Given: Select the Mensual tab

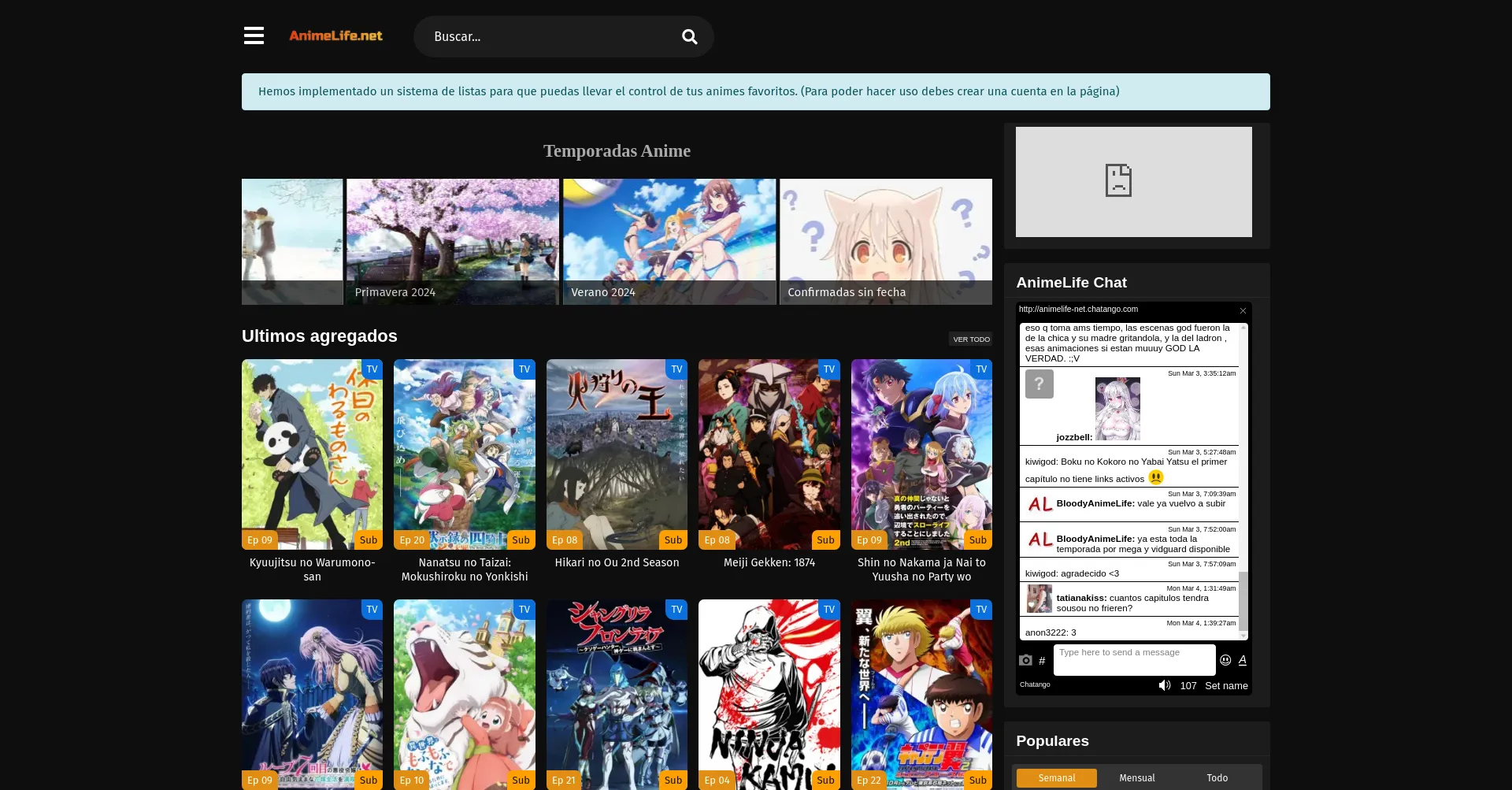Looking at the screenshot, I should pyautogui.click(x=1137, y=778).
